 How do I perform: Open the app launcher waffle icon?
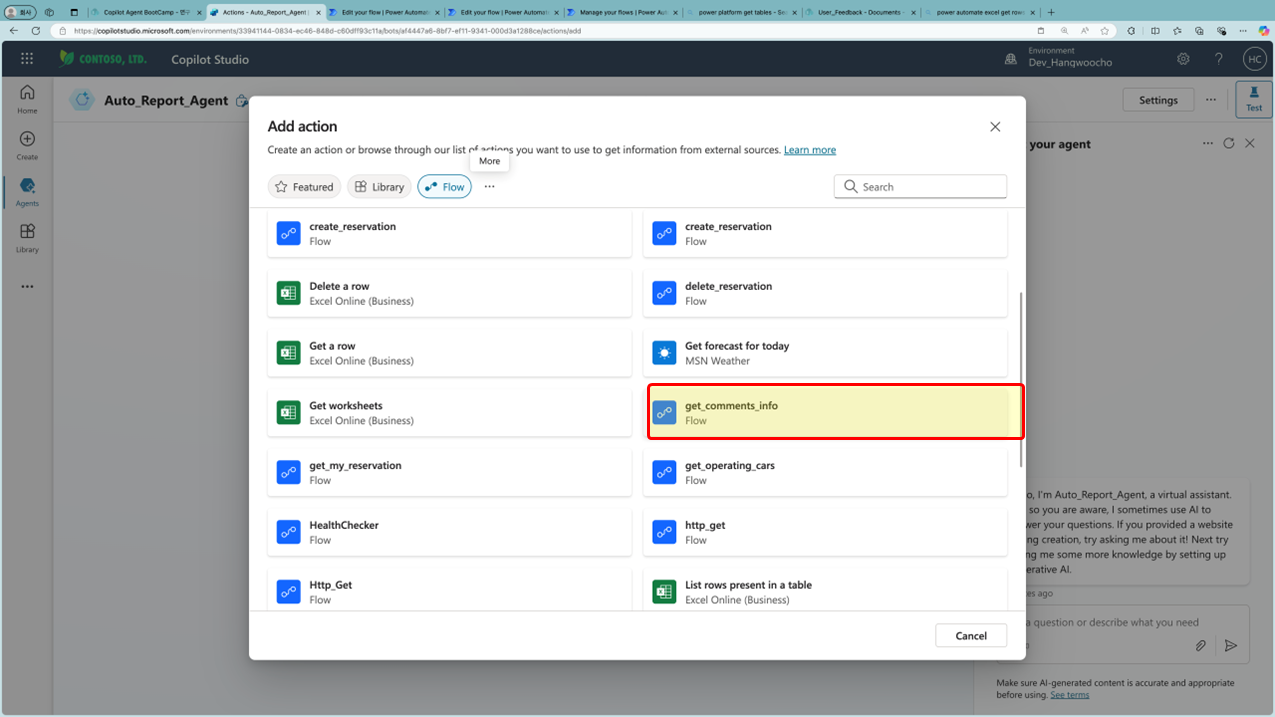pos(27,59)
